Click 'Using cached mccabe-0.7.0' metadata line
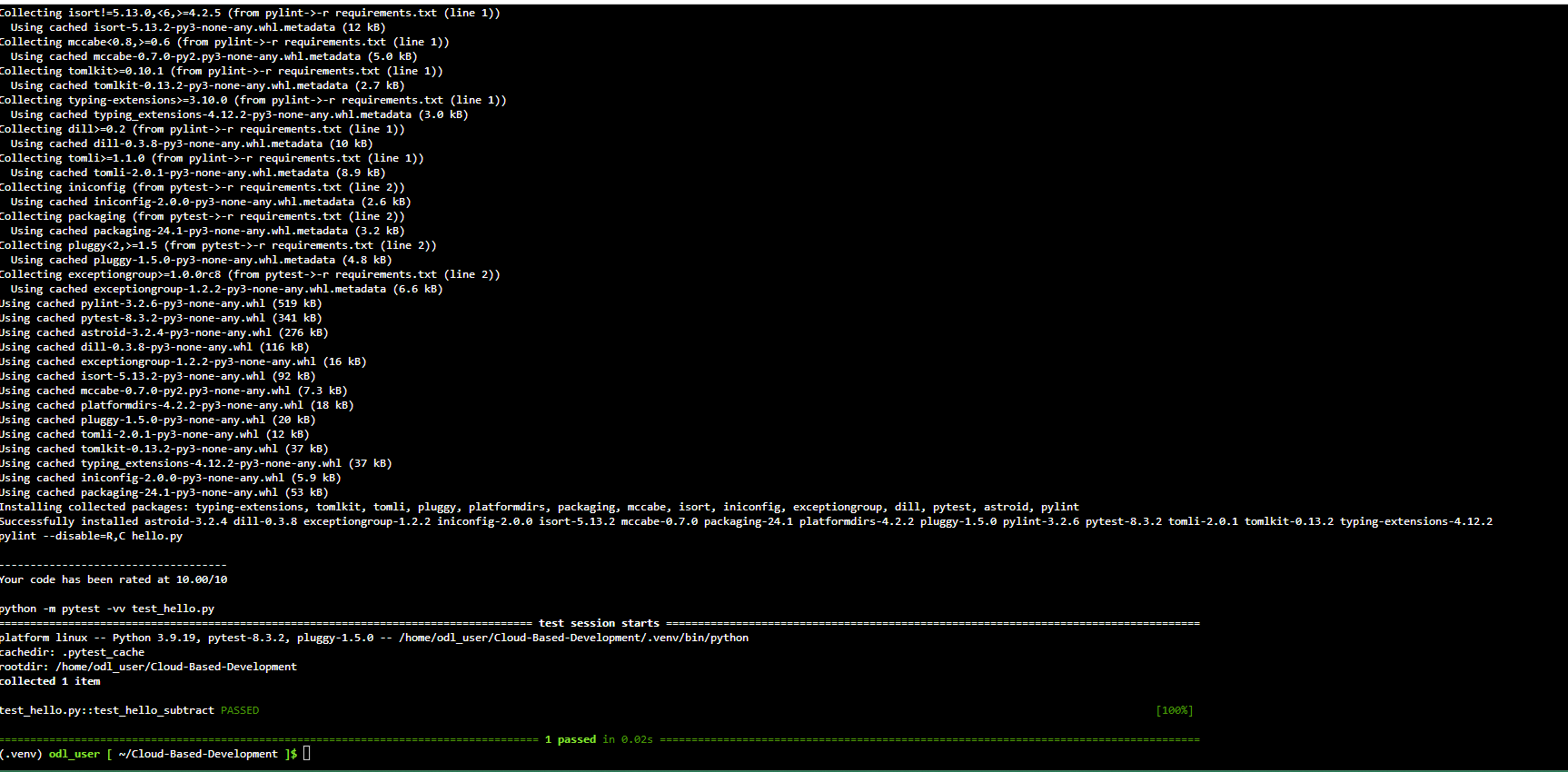Viewport: 1568px width, 772px height. click(x=214, y=56)
